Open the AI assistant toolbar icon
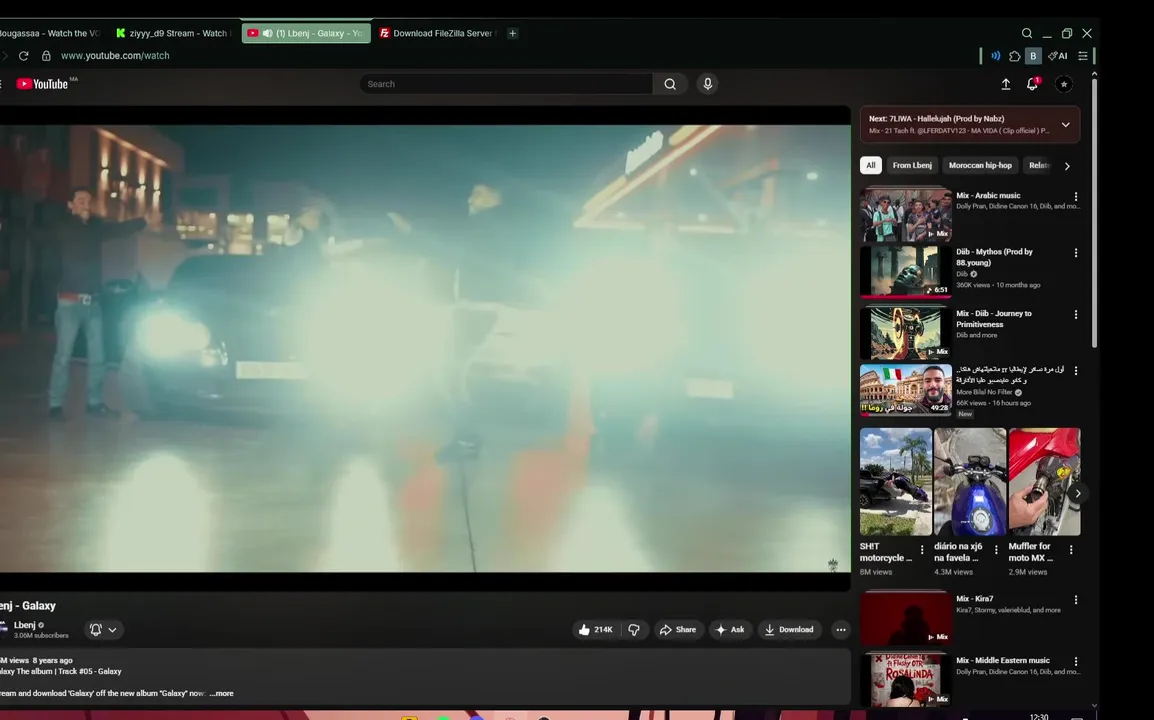 click(1058, 56)
